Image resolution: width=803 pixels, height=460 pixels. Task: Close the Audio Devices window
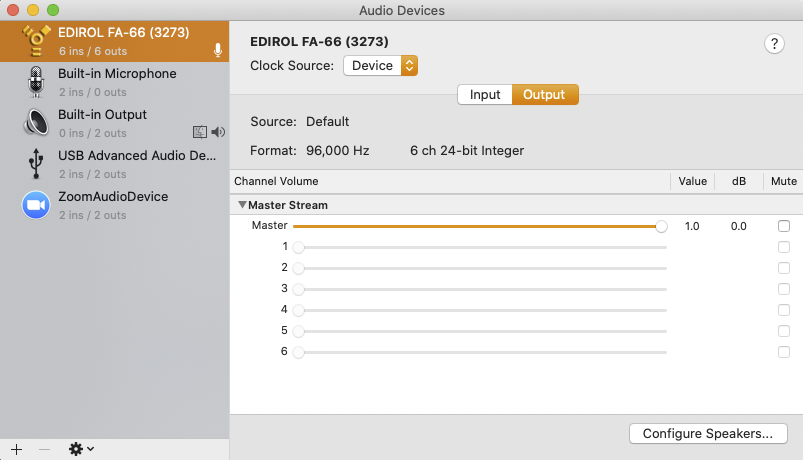(x=13, y=10)
